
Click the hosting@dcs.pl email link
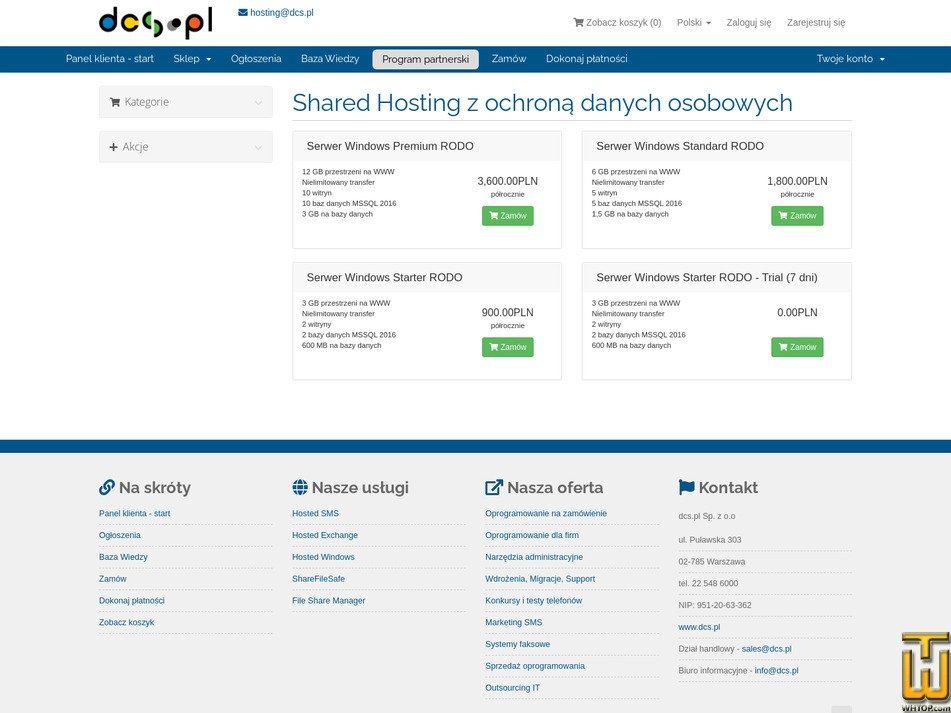pyautogui.click(x=281, y=13)
